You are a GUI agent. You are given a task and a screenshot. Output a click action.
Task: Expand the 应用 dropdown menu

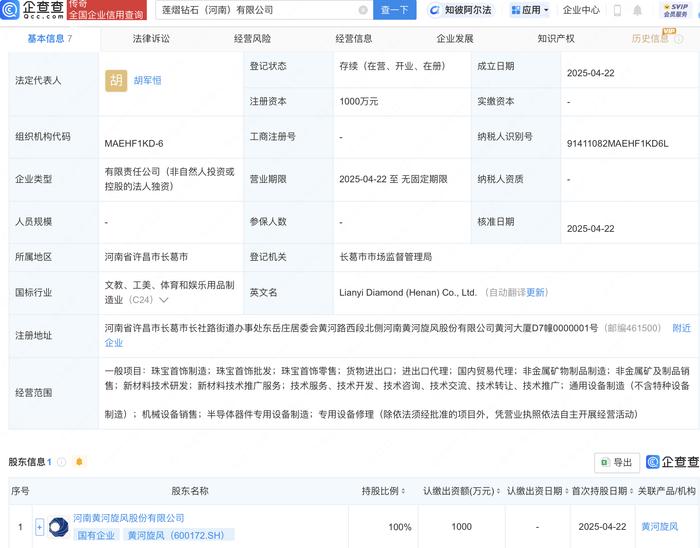(529, 10)
